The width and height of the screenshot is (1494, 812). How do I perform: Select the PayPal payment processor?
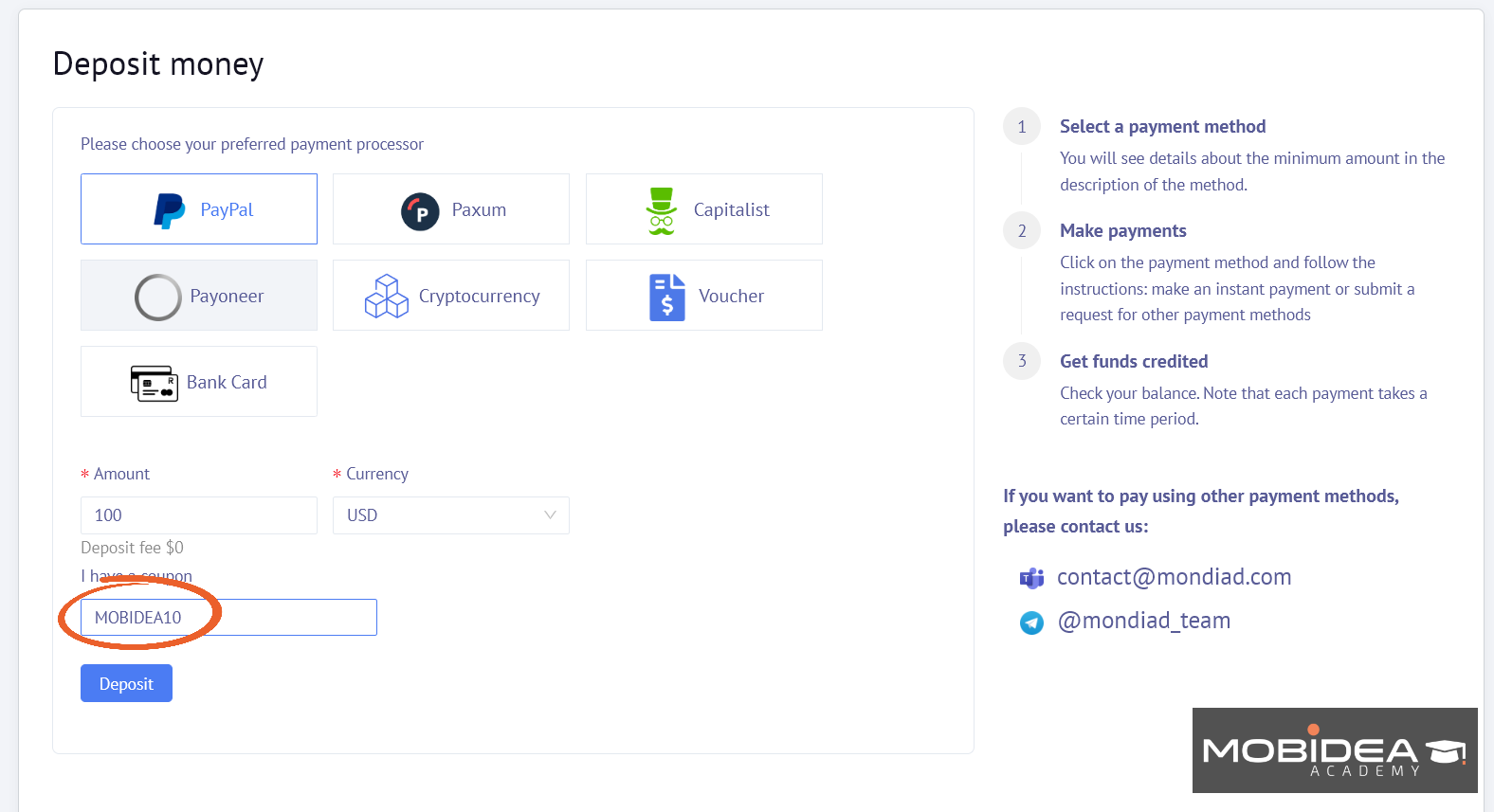click(199, 209)
